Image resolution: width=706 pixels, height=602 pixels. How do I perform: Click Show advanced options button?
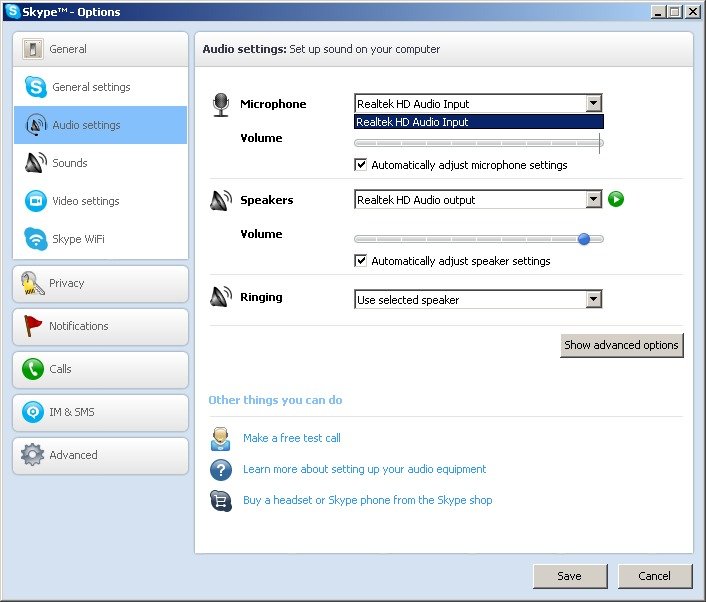(x=621, y=345)
